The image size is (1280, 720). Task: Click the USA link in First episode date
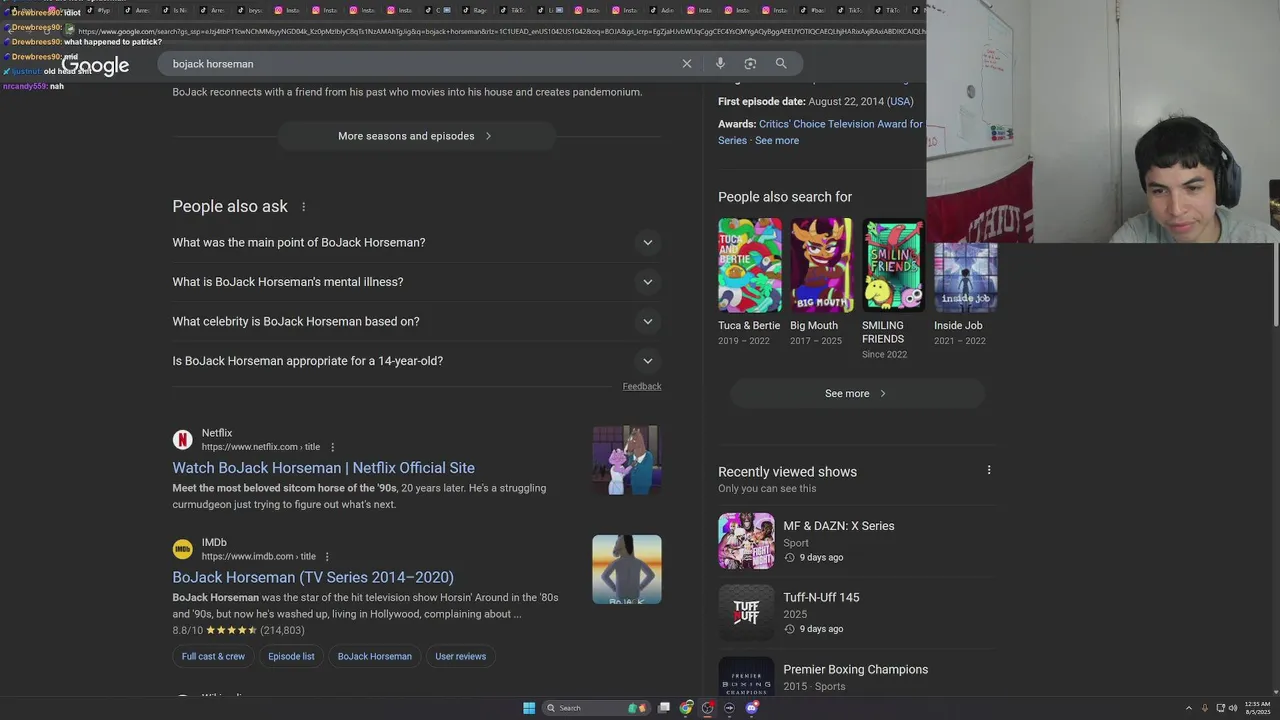point(900,102)
